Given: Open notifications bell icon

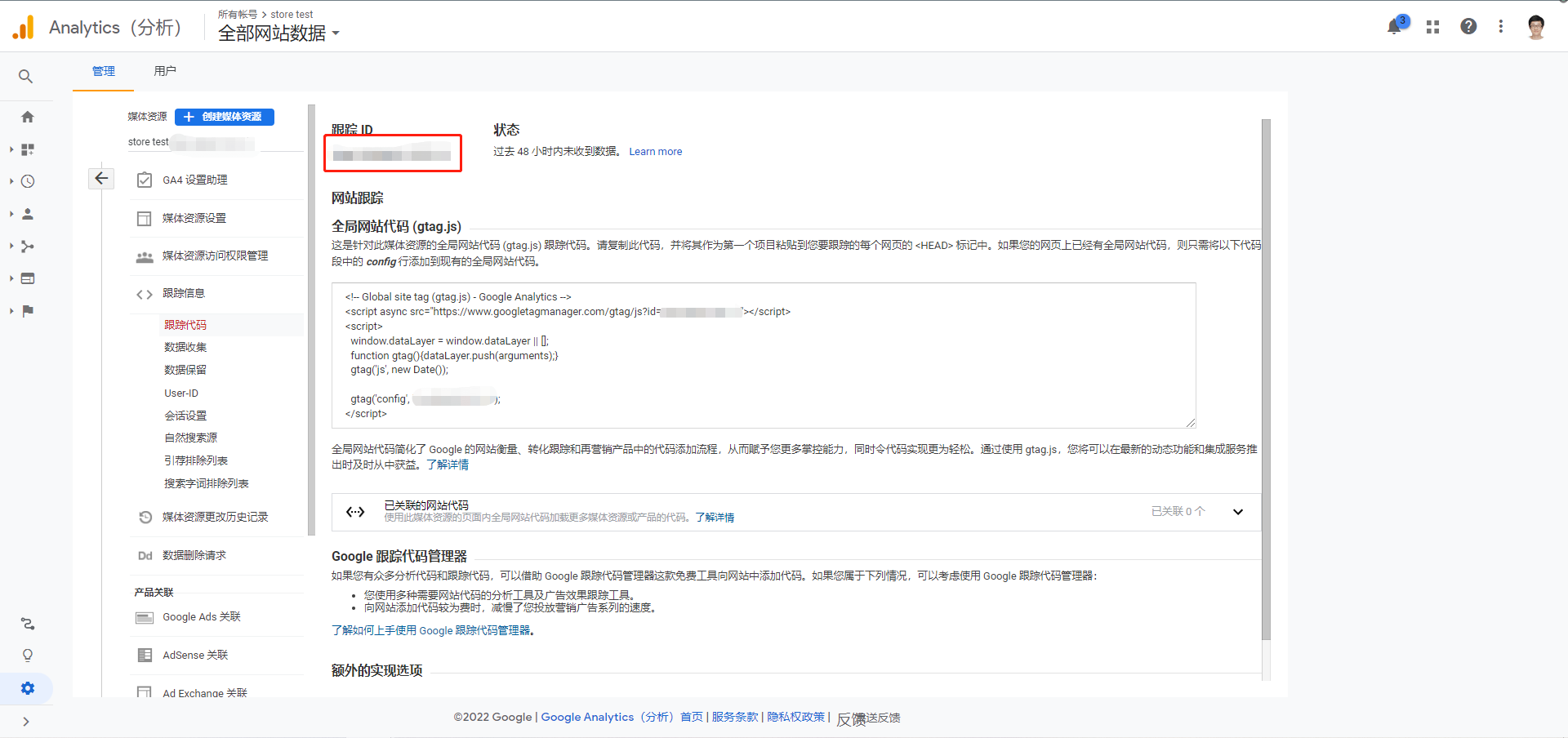Looking at the screenshot, I should pos(1395,27).
